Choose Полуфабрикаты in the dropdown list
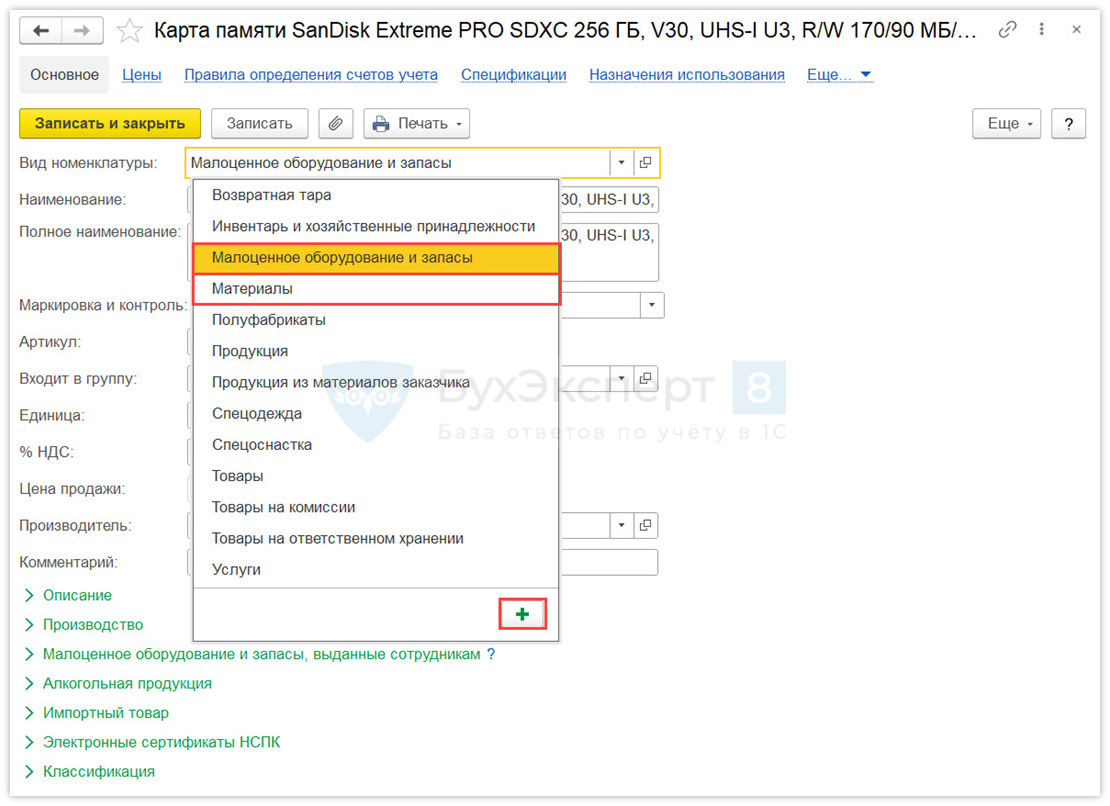 (376, 320)
